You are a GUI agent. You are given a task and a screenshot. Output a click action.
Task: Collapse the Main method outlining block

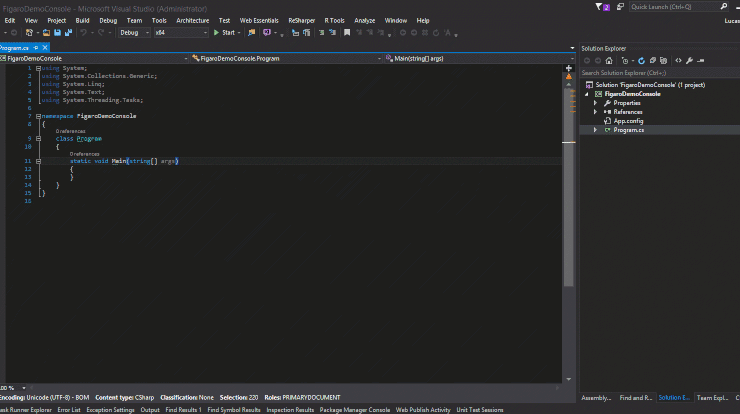tap(38, 161)
